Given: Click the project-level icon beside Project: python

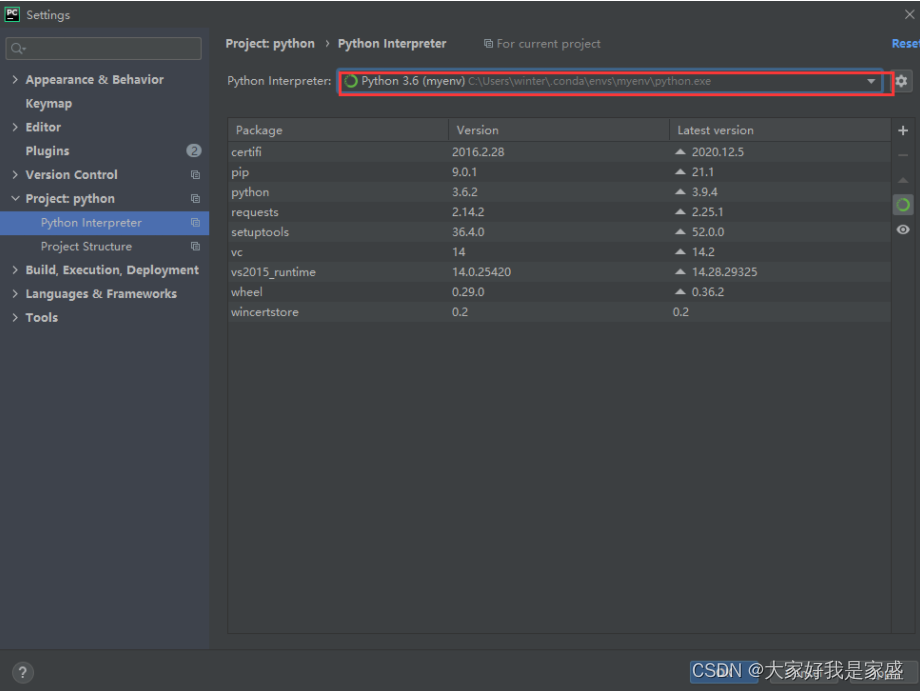Looking at the screenshot, I should point(195,199).
